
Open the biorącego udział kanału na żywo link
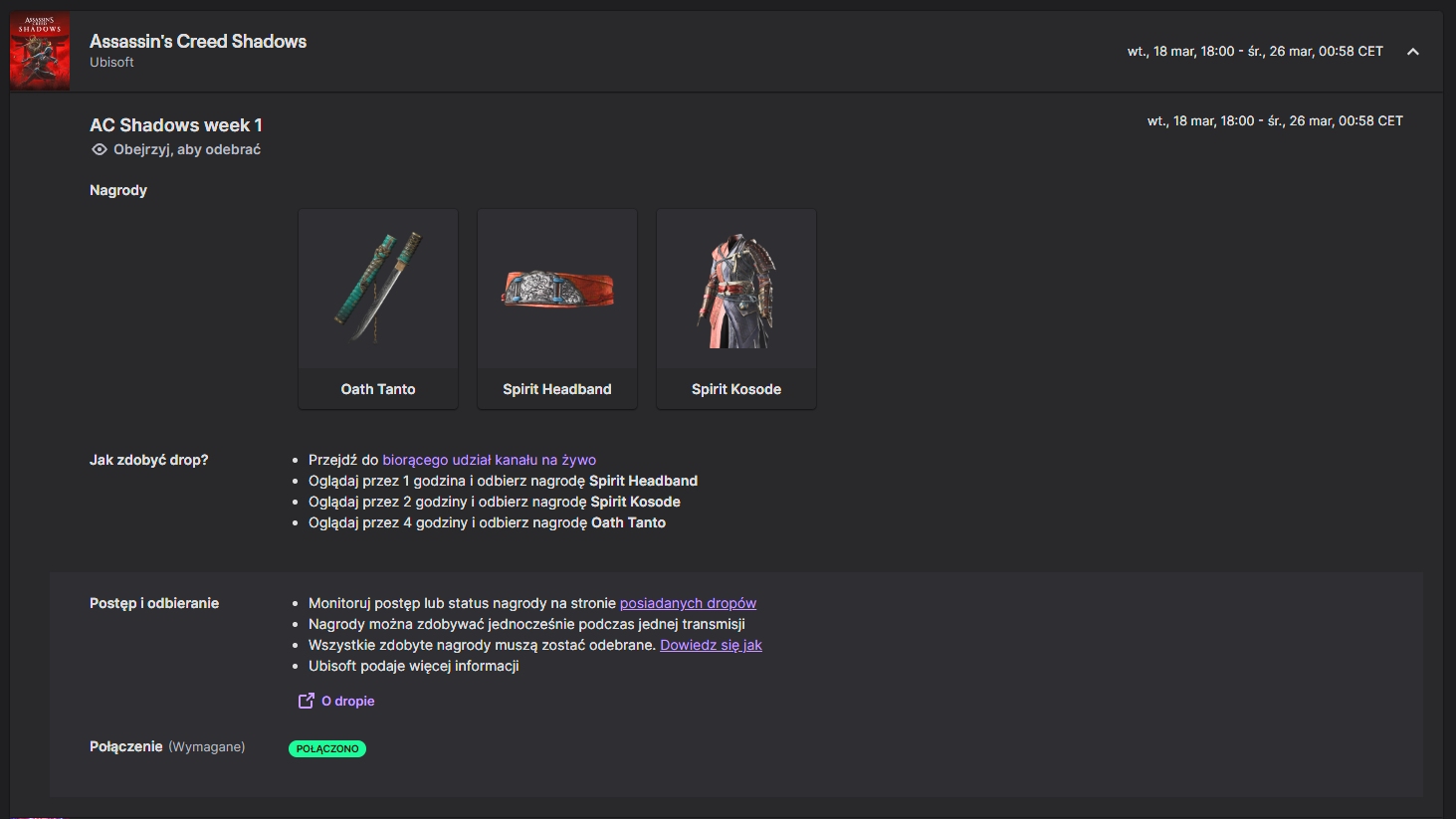click(x=489, y=460)
